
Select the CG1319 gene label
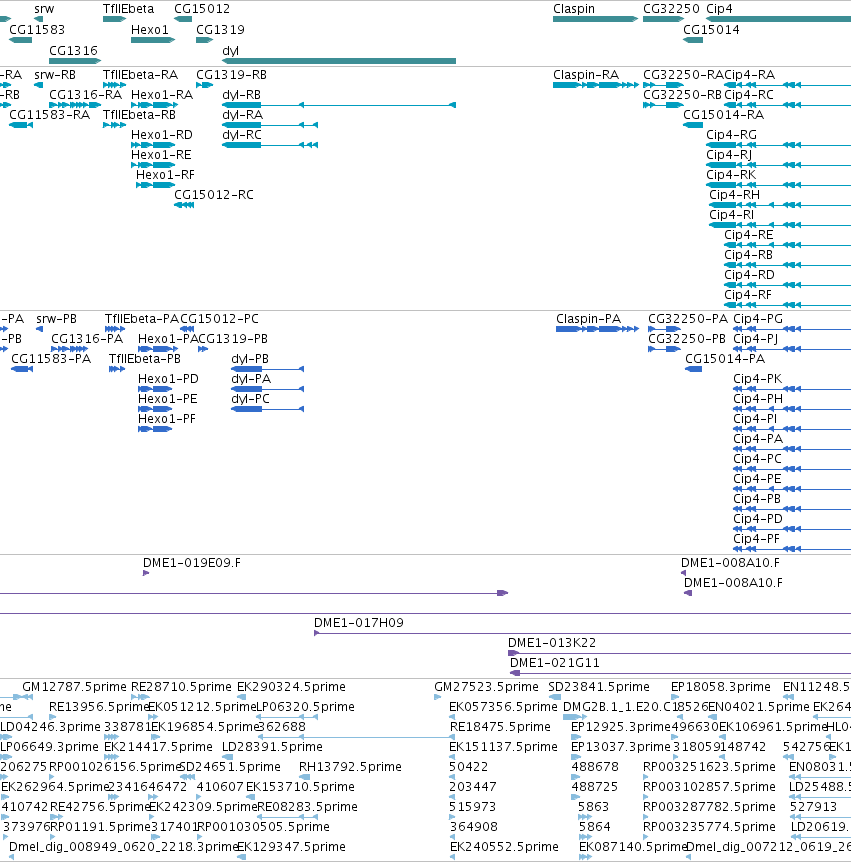pos(220,30)
